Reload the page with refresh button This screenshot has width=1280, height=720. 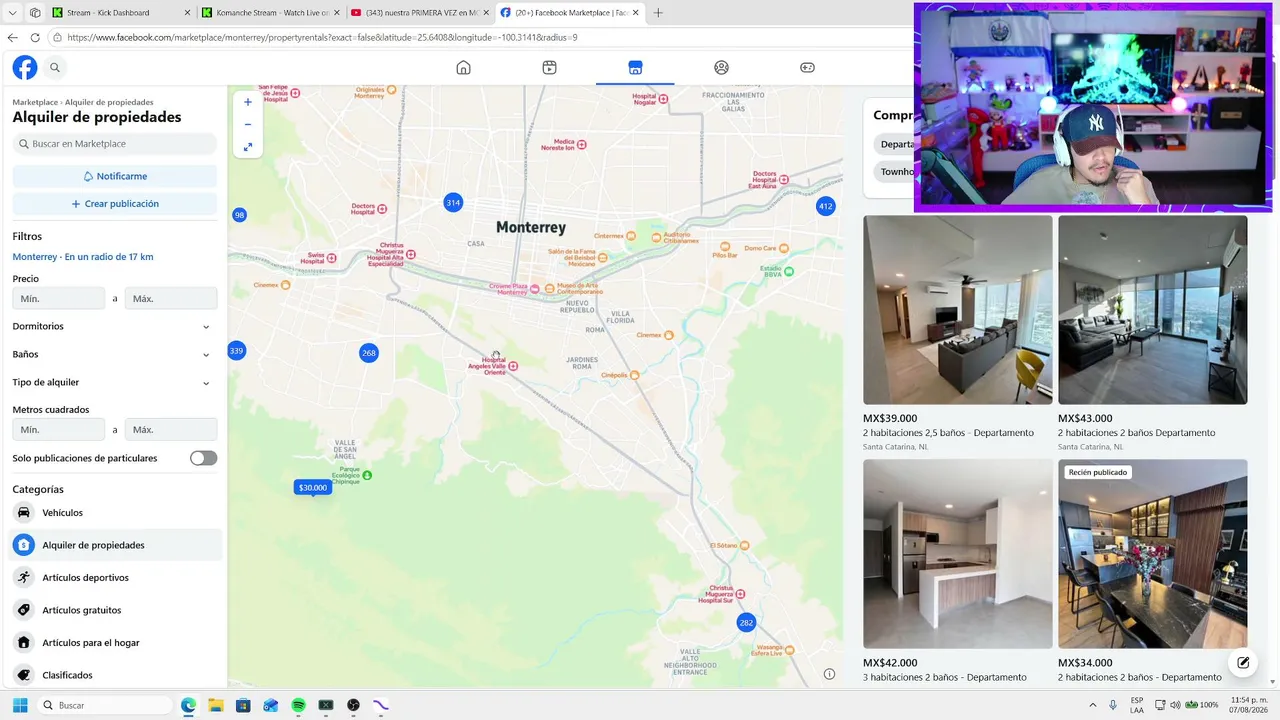coord(35,37)
